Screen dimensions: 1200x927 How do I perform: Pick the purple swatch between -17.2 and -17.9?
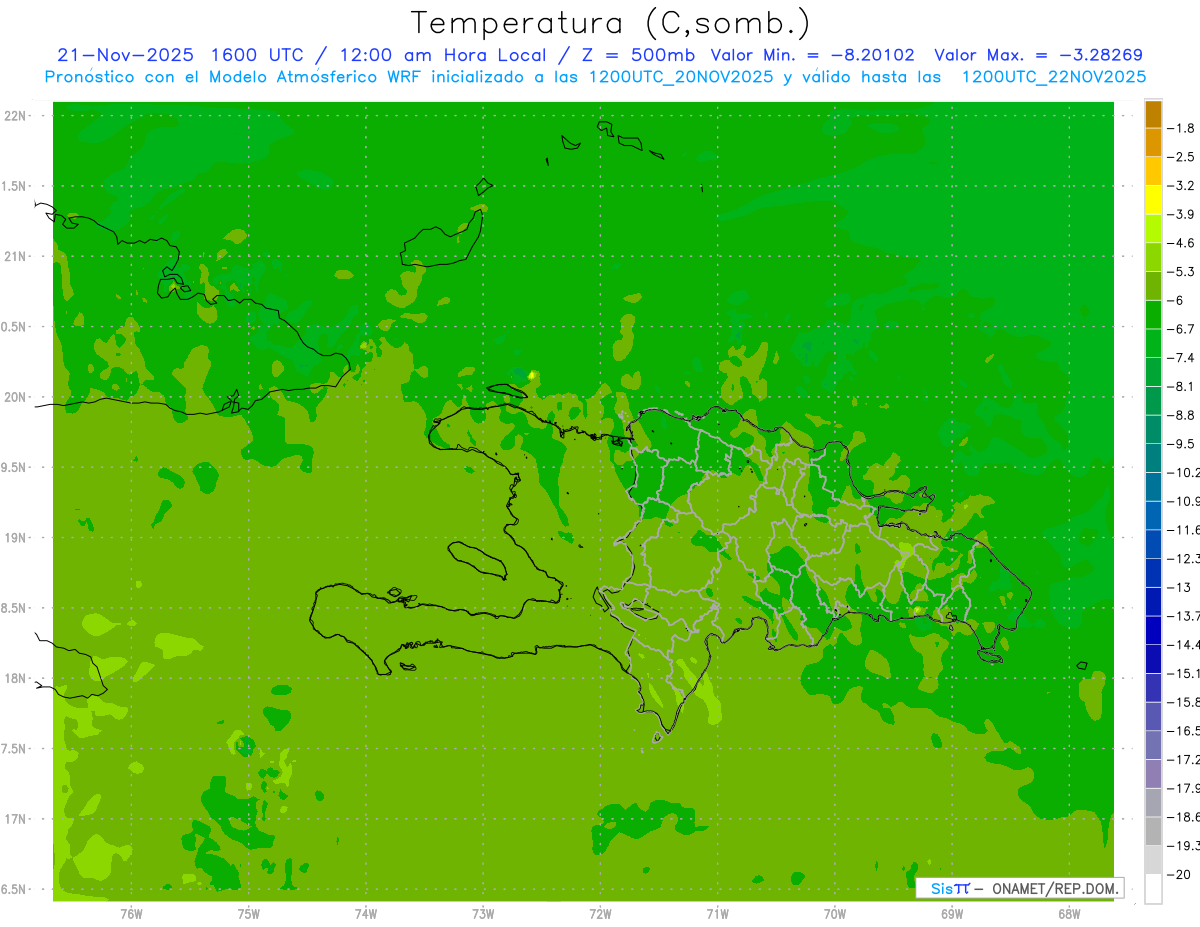[x=1153, y=774]
